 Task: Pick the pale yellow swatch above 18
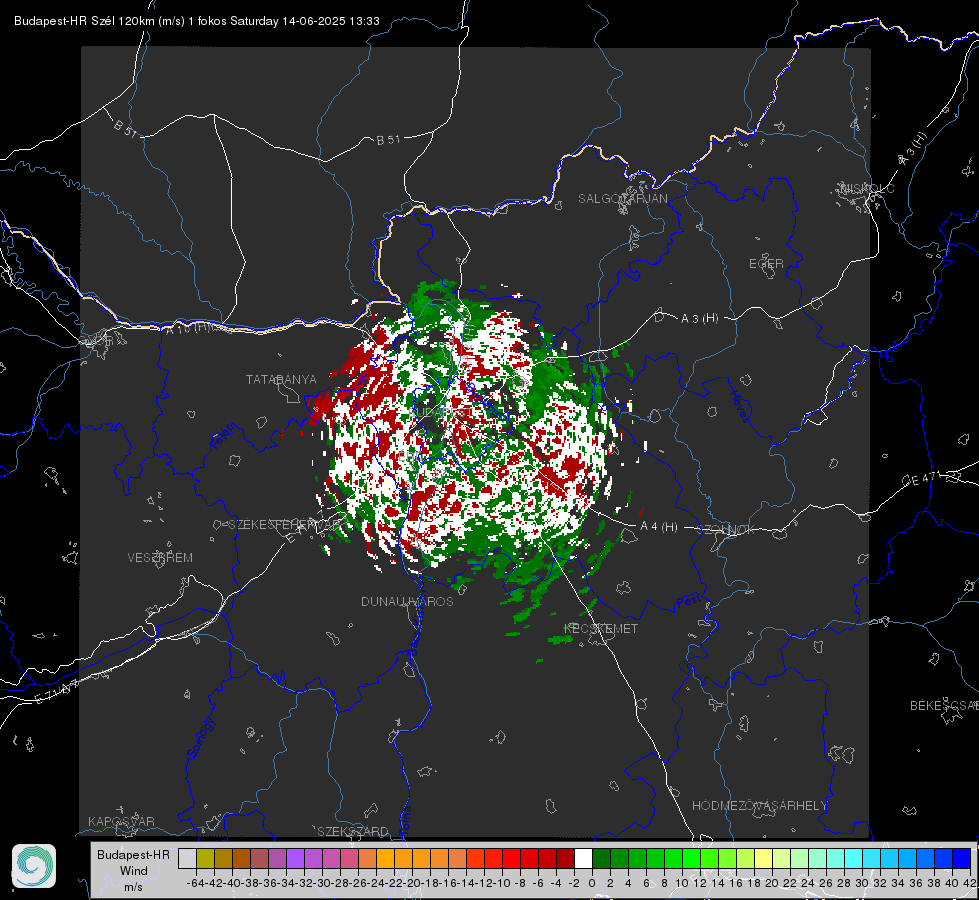click(764, 859)
